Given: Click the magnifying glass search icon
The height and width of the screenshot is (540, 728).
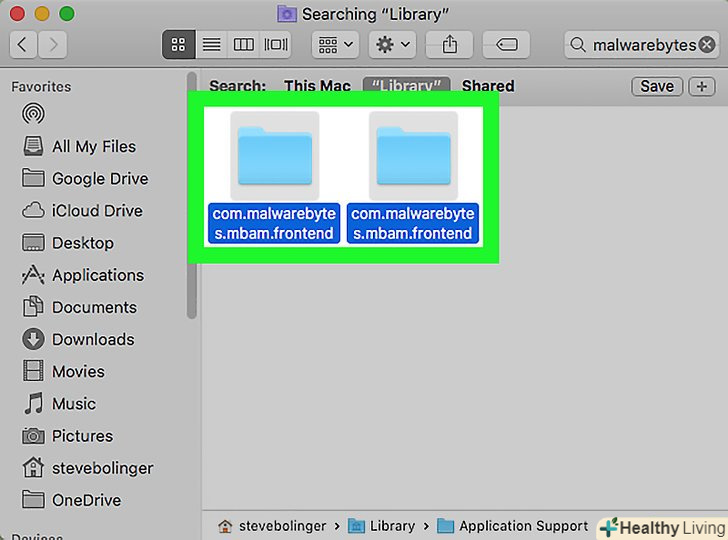Looking at the screenshot, I should (578, 45).
